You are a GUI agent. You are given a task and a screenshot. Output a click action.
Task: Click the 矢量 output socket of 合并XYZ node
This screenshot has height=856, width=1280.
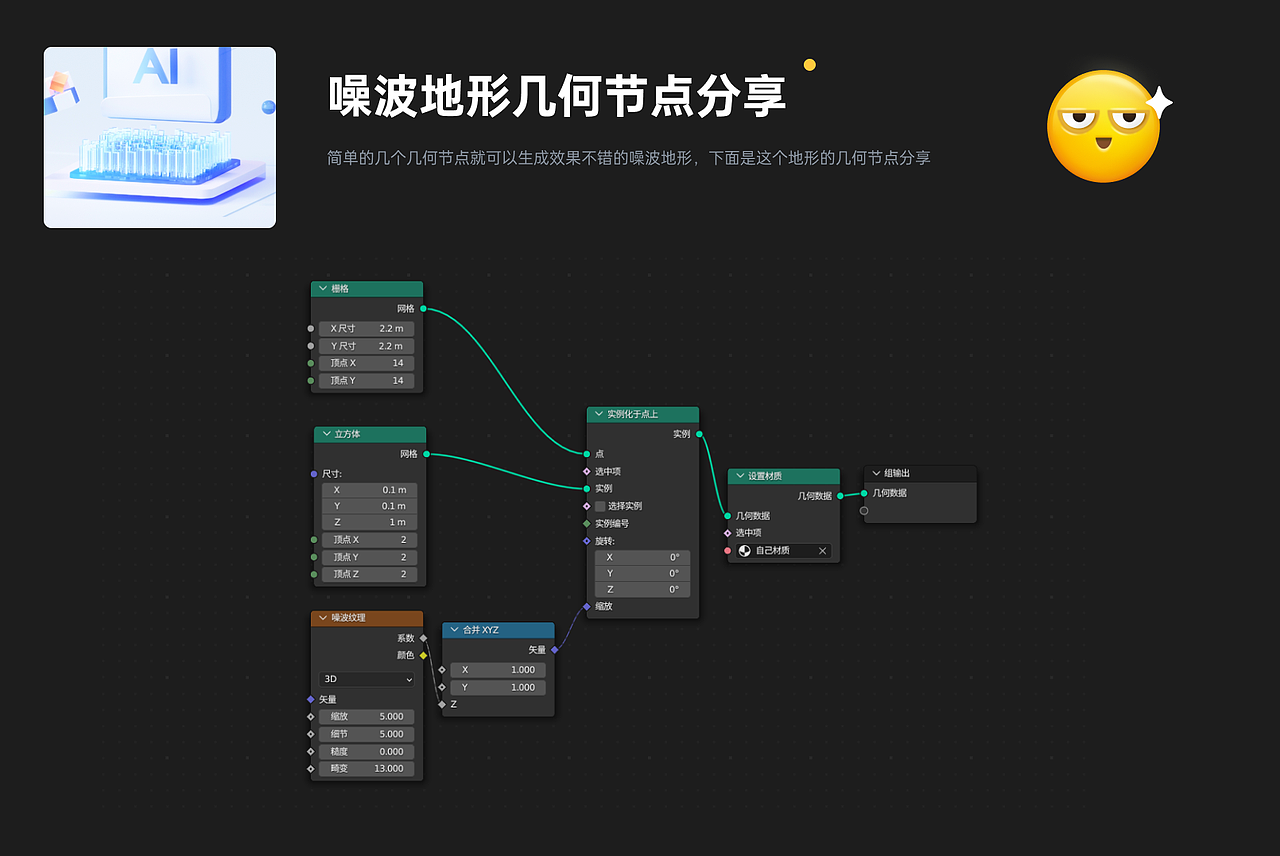[x=553, y=650]
